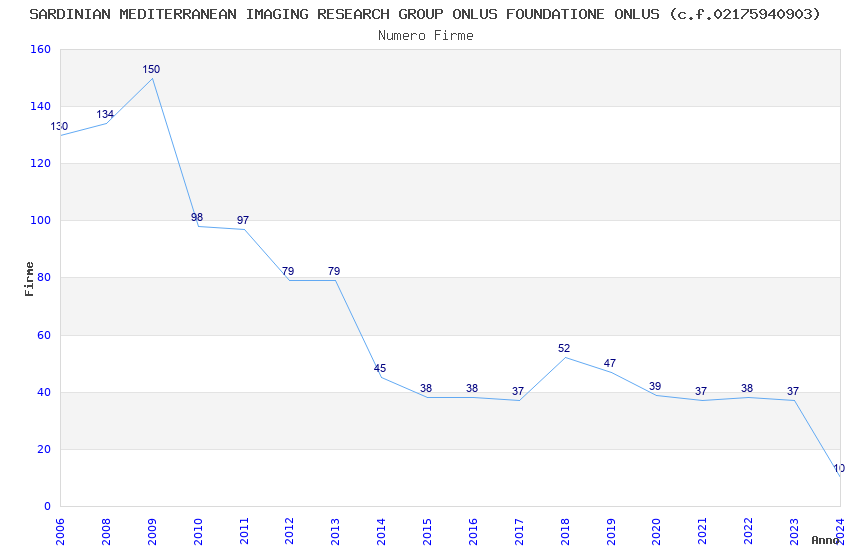Image resolution: width=850 pixels, height=550 pixels.
Task: Click the x-axis year 2014
Action: (x=381, y=531)
